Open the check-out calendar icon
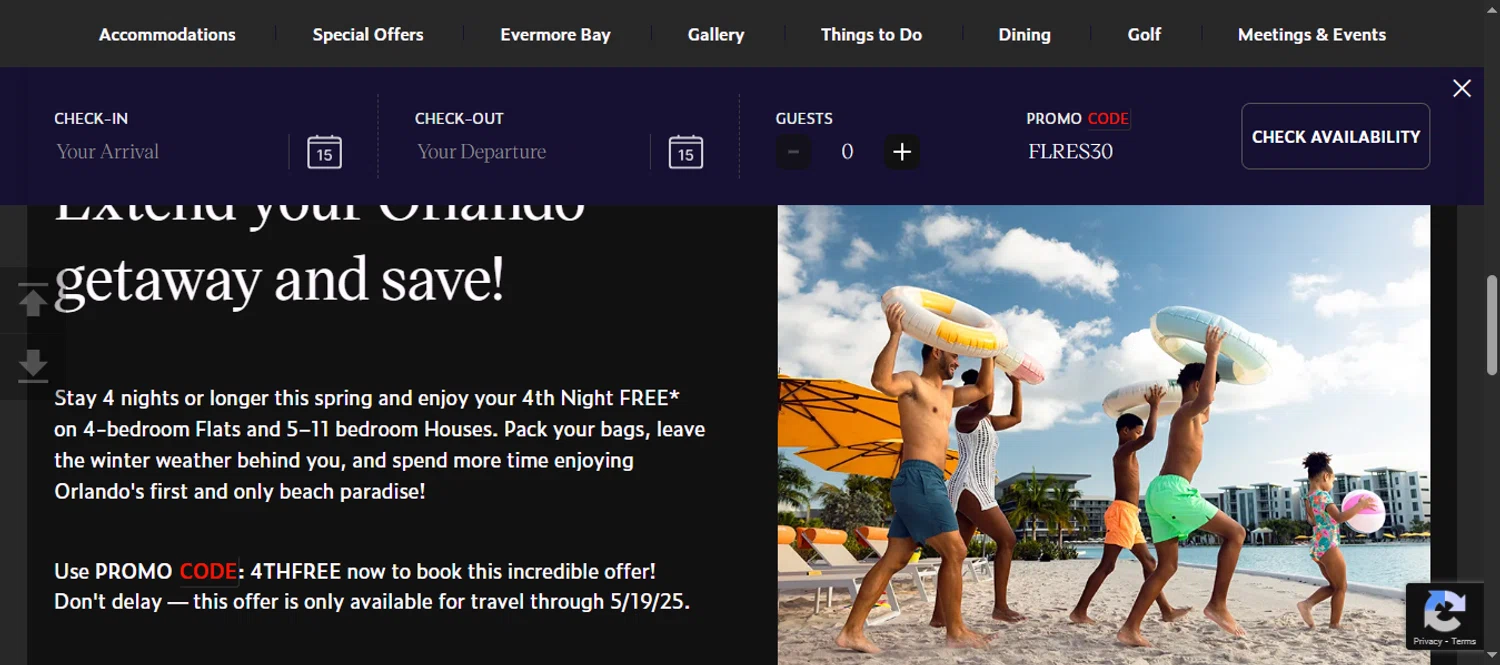Image resolution: width=1500 pixels, height=665 pixels. point(685,152)
